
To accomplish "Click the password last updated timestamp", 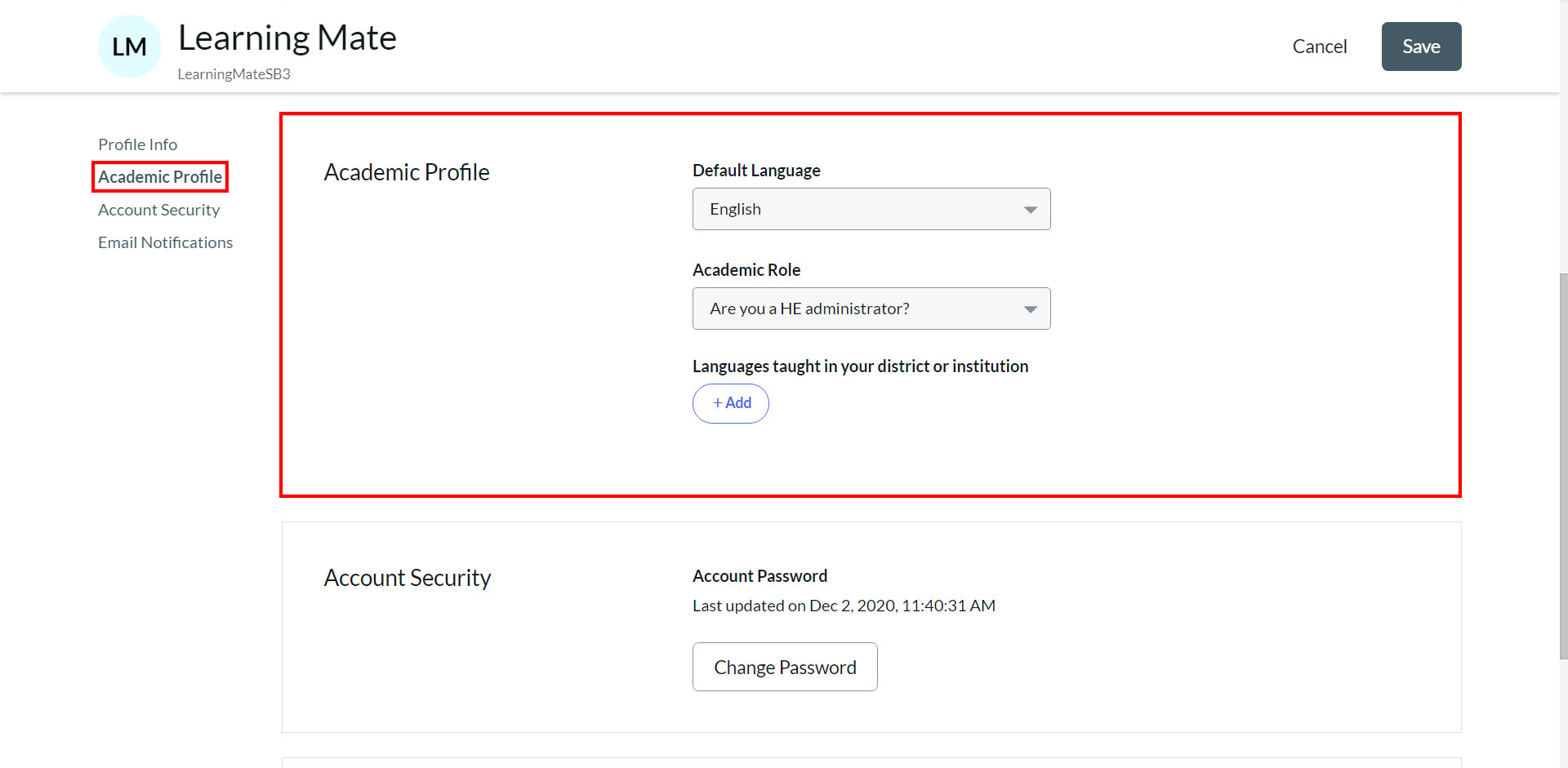I will point(844,606).
